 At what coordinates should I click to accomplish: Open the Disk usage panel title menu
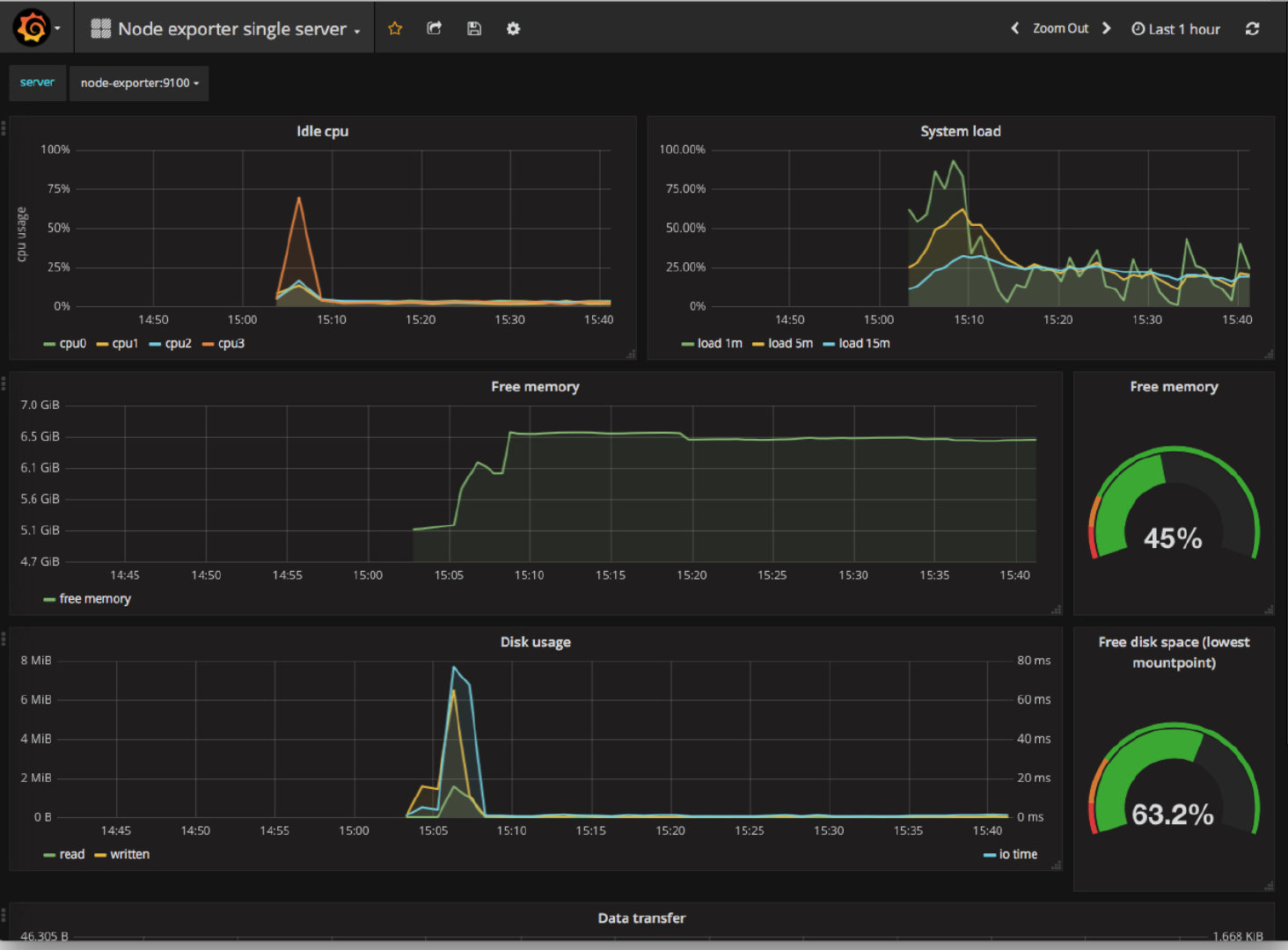(535, 642)
